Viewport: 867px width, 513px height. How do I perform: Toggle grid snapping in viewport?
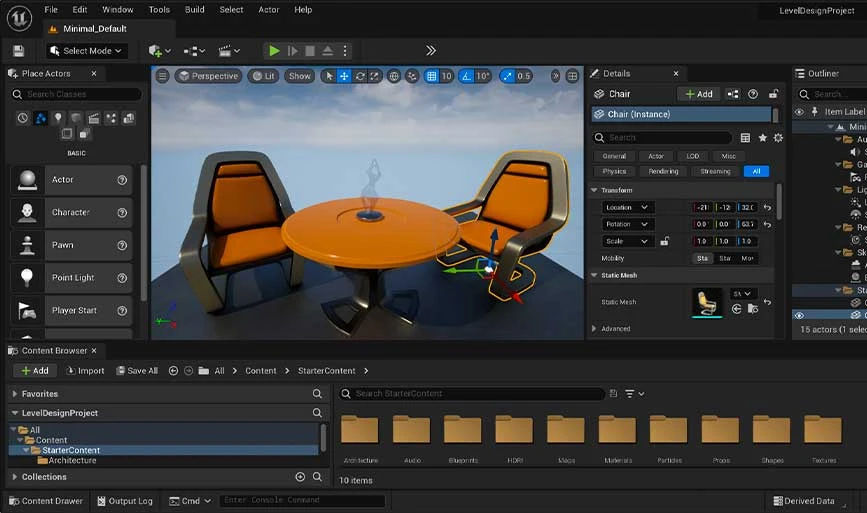pyautogui.click(x=432, y=76)
